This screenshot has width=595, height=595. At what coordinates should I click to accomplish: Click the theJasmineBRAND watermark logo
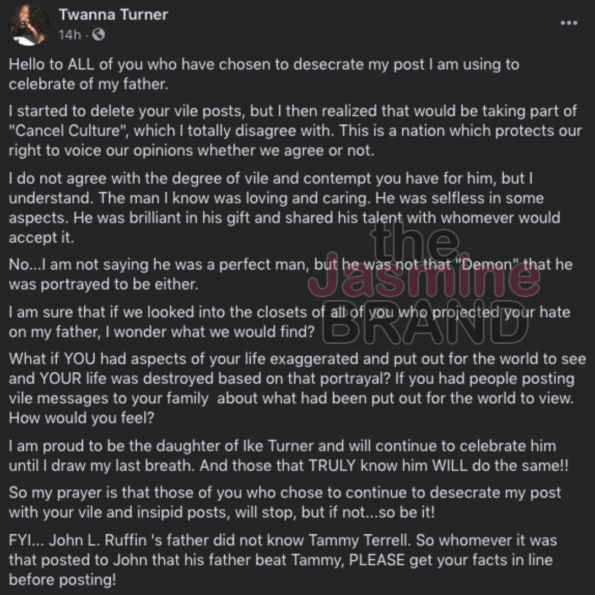(x=425, y=281)
